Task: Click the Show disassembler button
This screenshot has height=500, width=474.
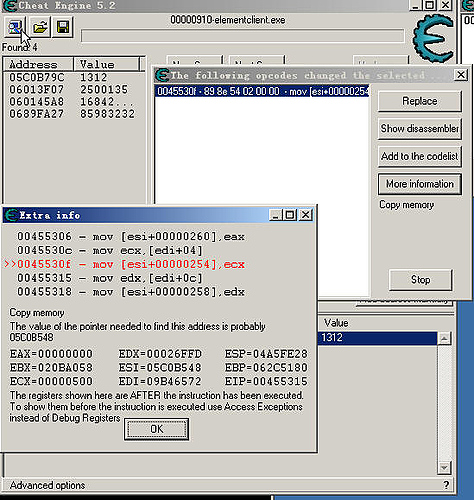Action: click(420, 129)
